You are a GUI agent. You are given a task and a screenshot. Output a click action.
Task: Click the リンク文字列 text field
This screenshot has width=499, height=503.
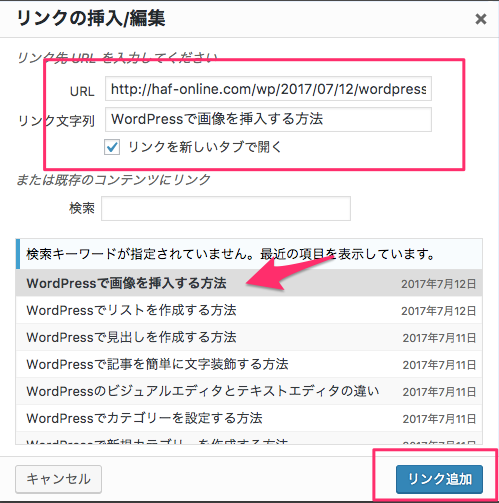(268, 119)
